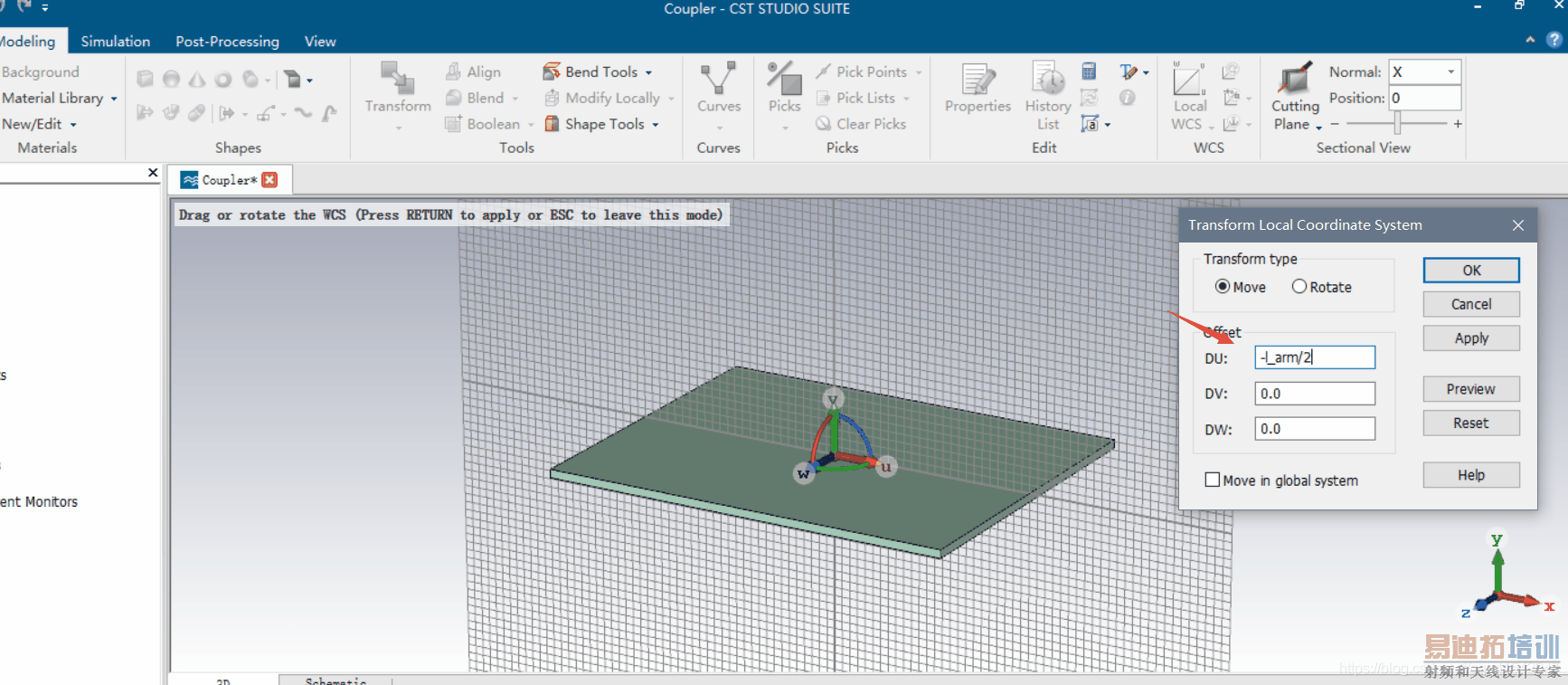The height and width of the screenshot is (685, 1568).
Task: Click OK in Transform dialog
Action: pyautogui.click(x=1471, y=270)
